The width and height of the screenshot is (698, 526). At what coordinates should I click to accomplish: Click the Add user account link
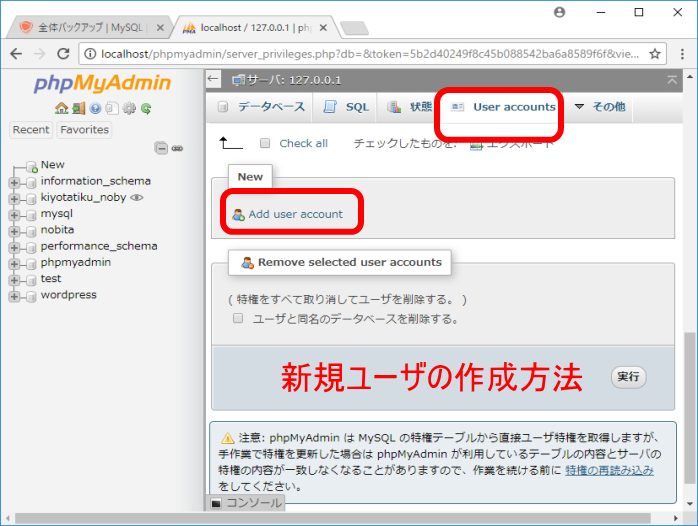296,214
